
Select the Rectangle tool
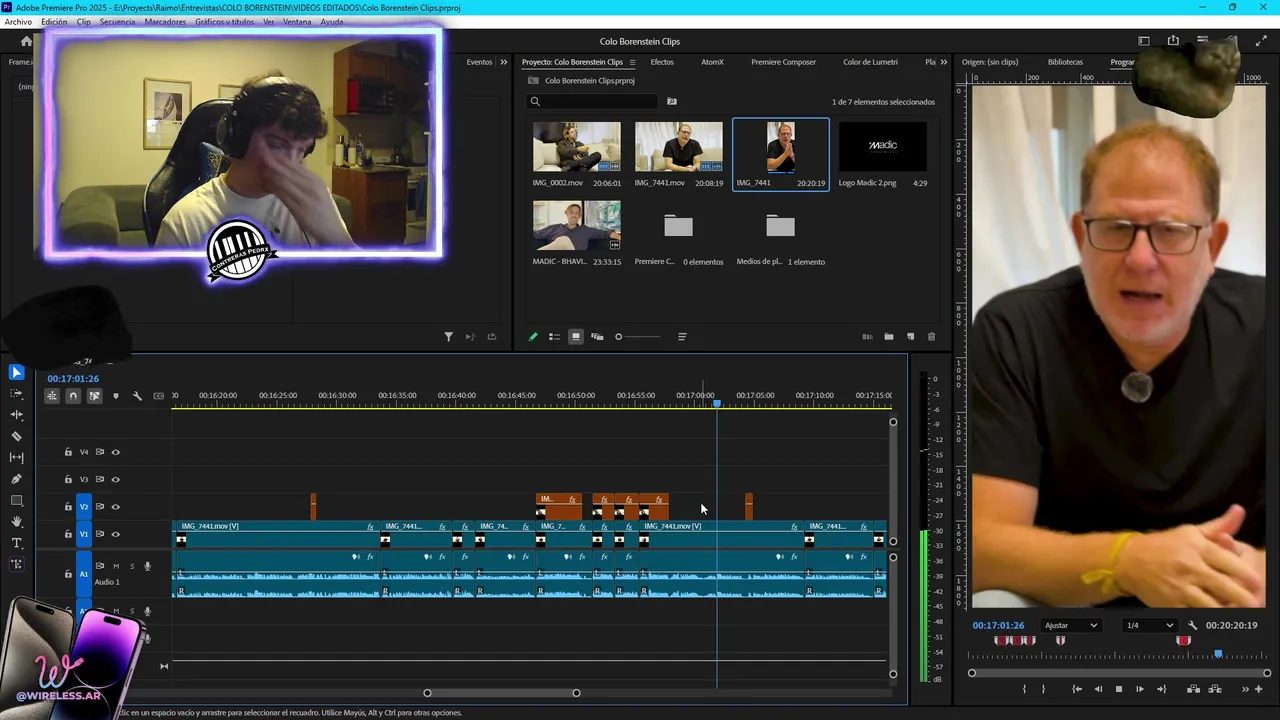(x=16, y=500)
